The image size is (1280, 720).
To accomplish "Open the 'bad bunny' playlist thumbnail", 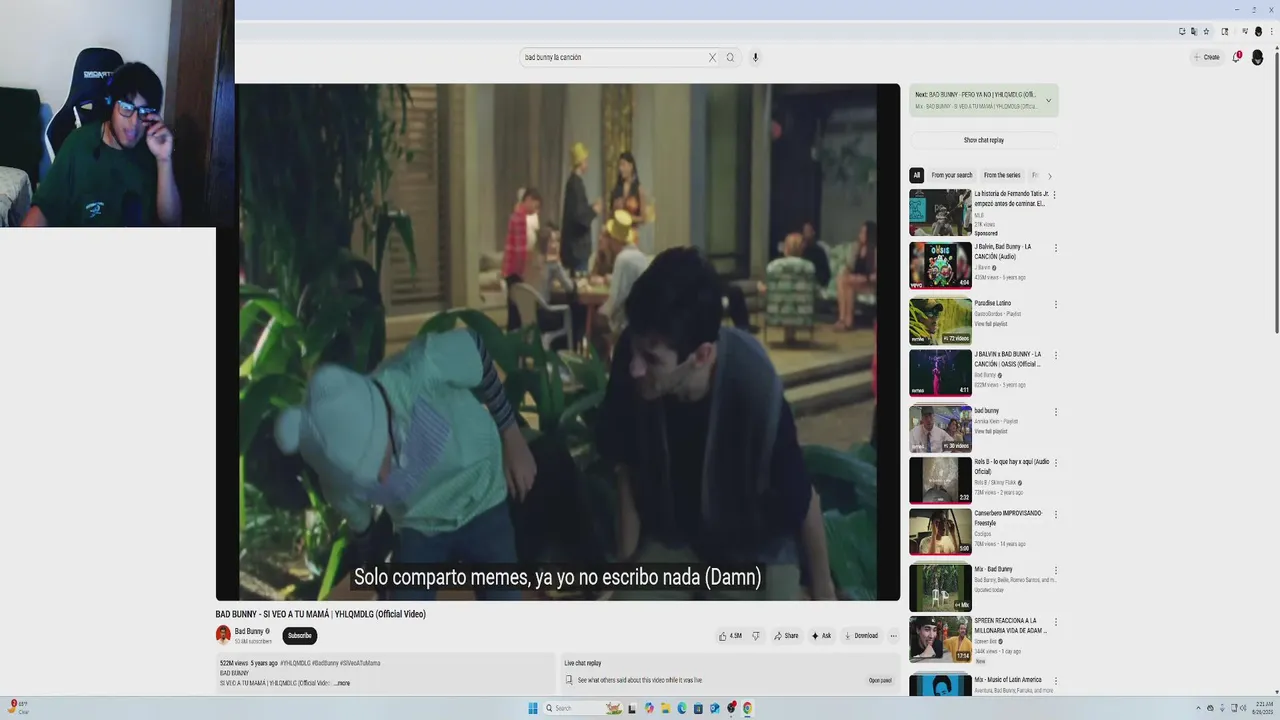I will [x=940, y=429].
